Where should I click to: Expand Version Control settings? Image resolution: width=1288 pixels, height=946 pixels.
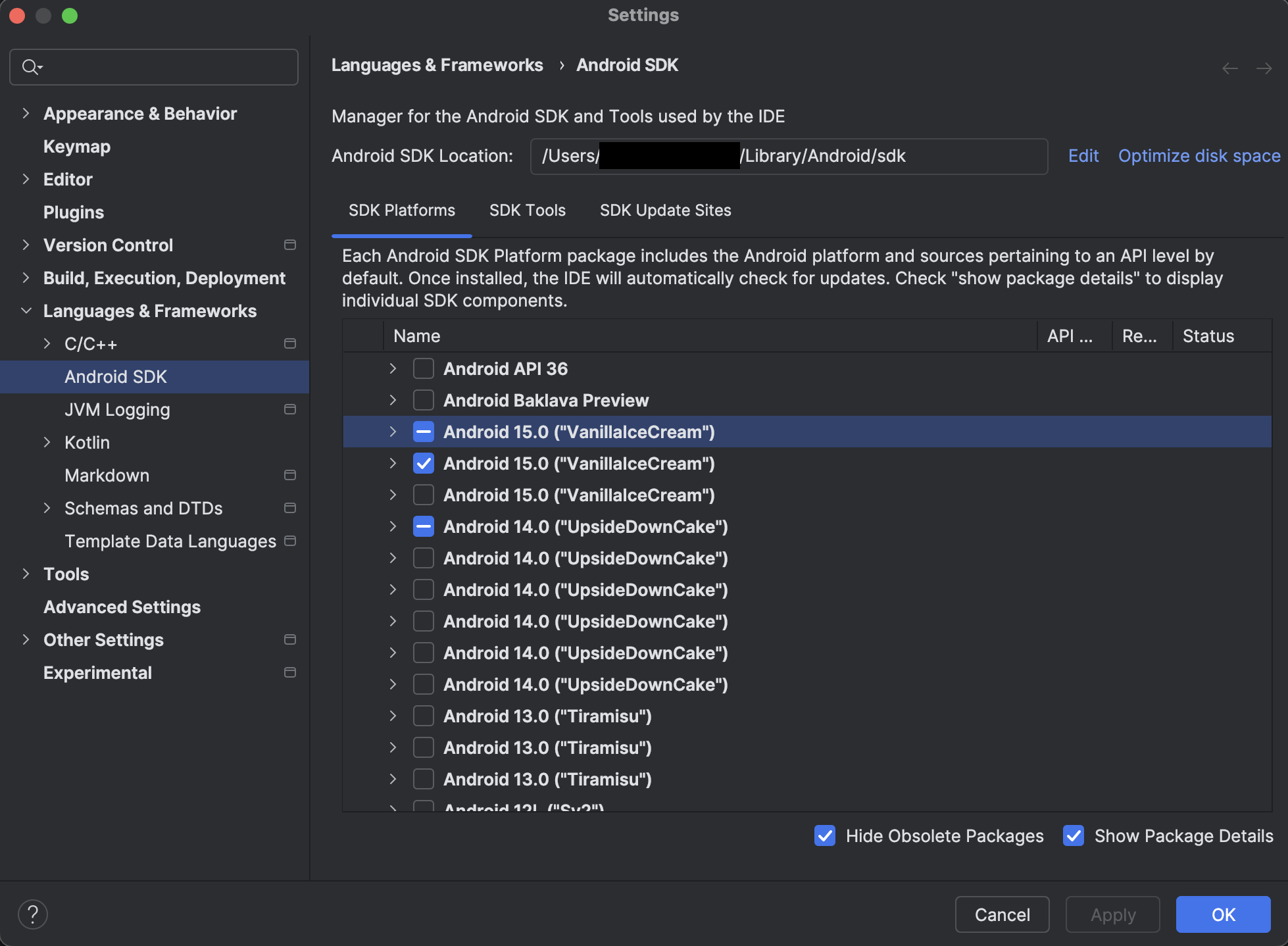tap(26, 245)
